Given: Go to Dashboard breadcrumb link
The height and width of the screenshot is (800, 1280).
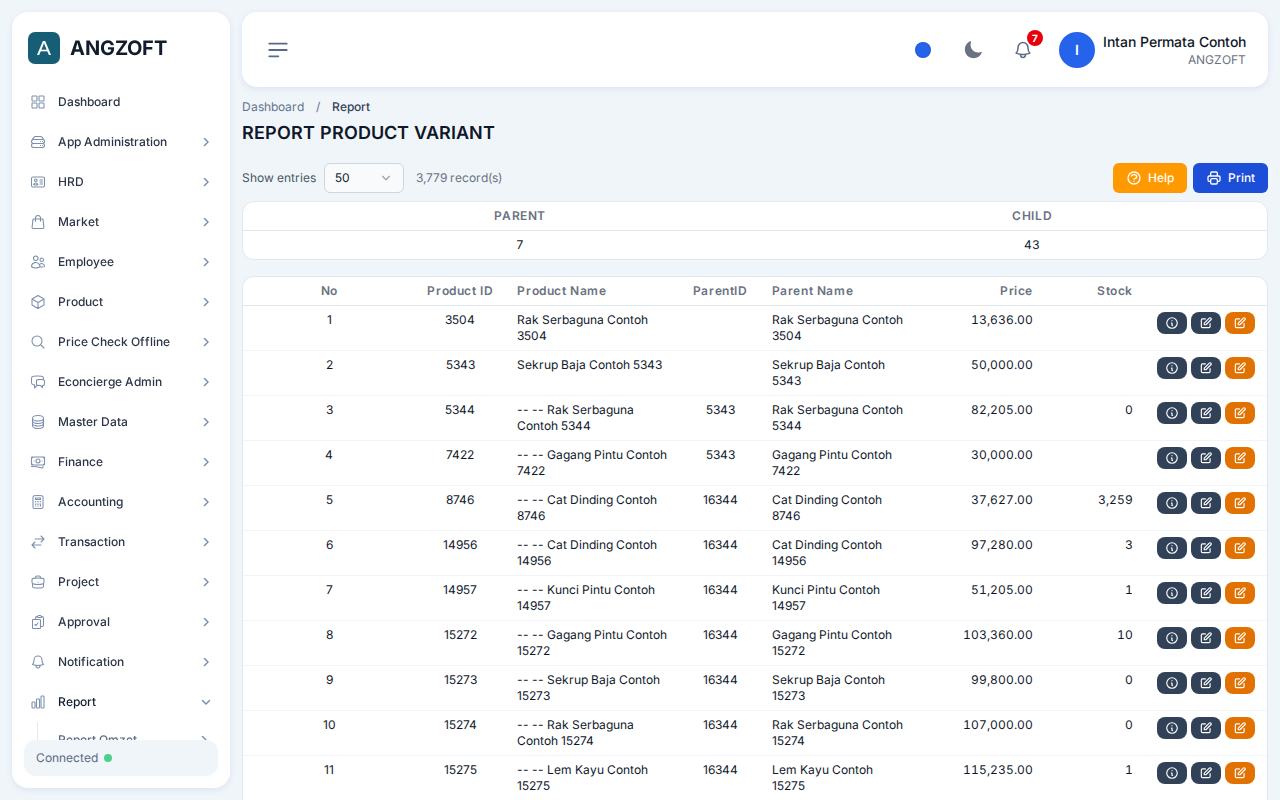Looking at the screenshot, I should coord(273,107).
